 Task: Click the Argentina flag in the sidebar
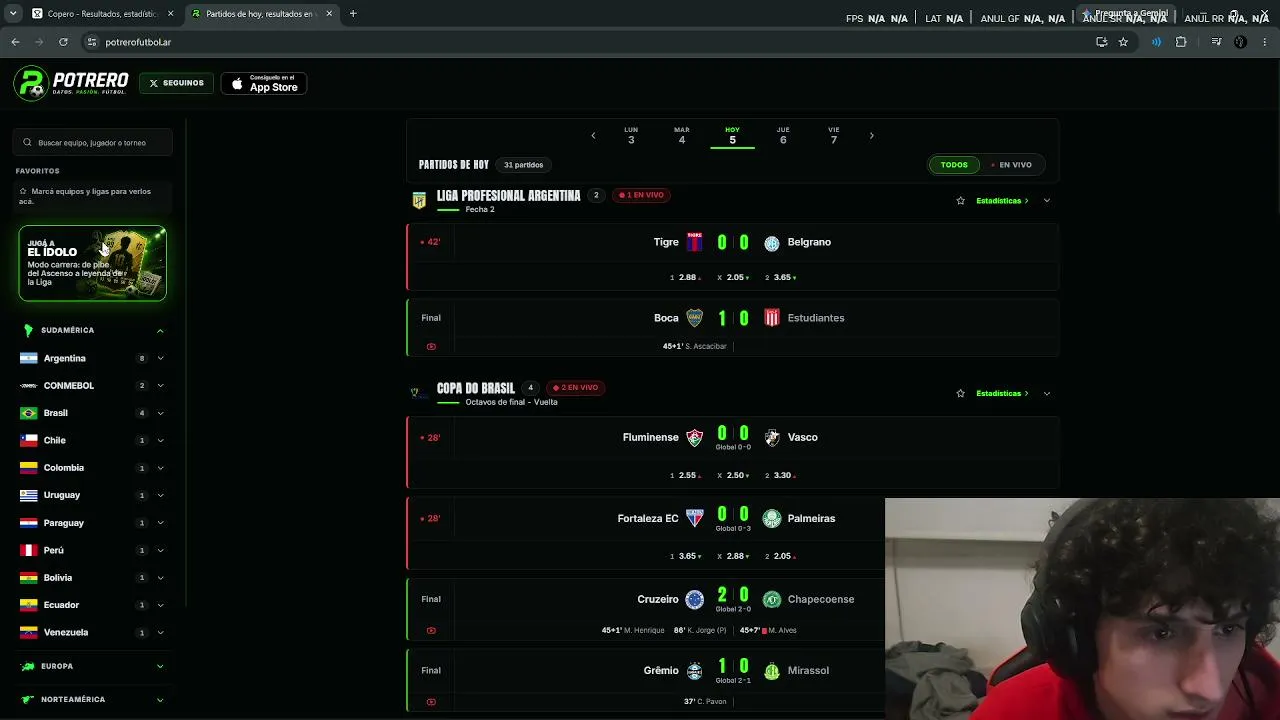[28, 358]
